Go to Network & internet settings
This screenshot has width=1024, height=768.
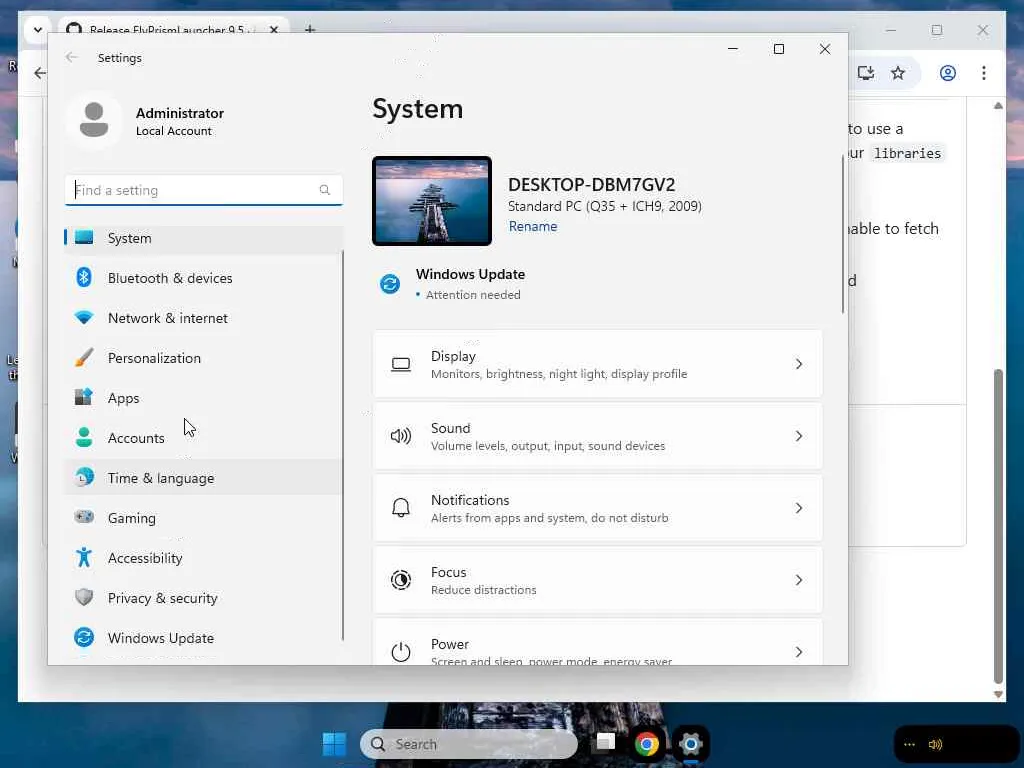[204, 318]
